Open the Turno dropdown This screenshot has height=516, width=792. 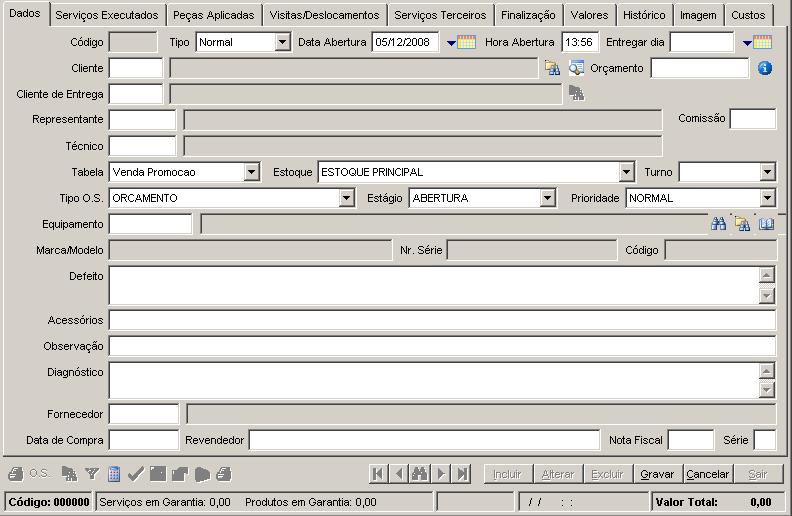[767, 172]
